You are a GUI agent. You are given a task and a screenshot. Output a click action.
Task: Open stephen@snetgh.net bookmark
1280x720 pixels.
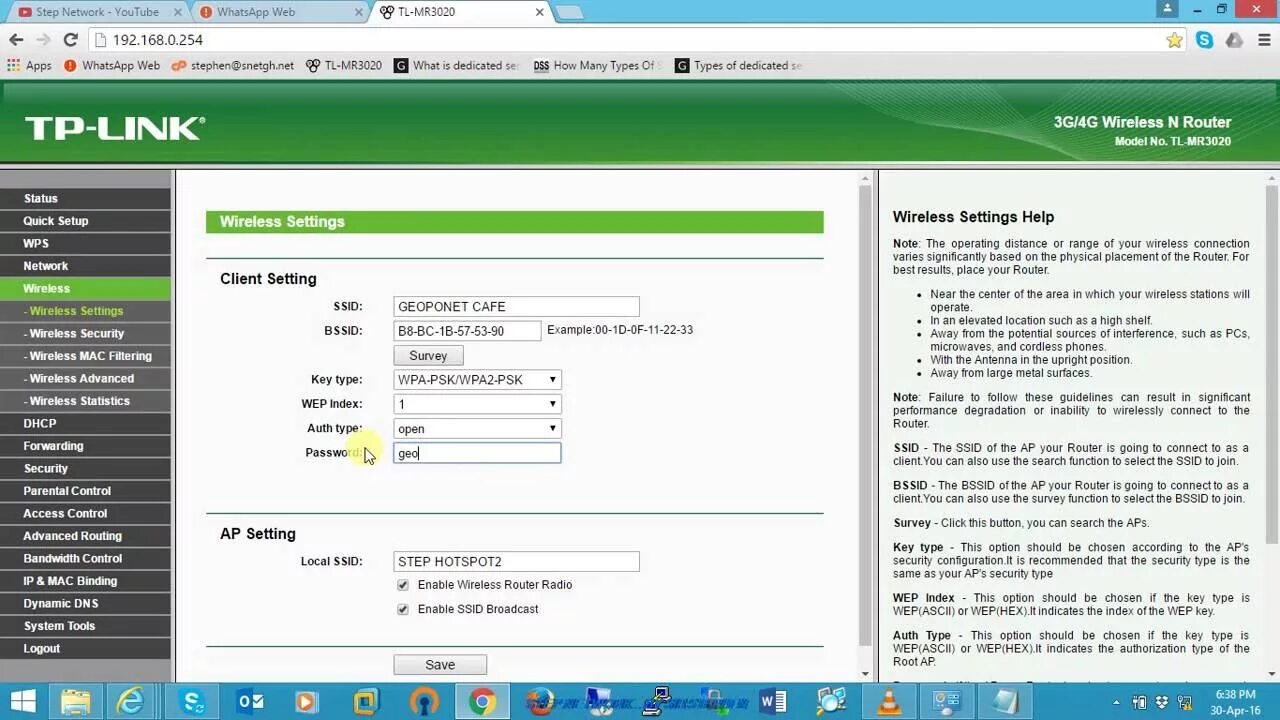[233, 65]
